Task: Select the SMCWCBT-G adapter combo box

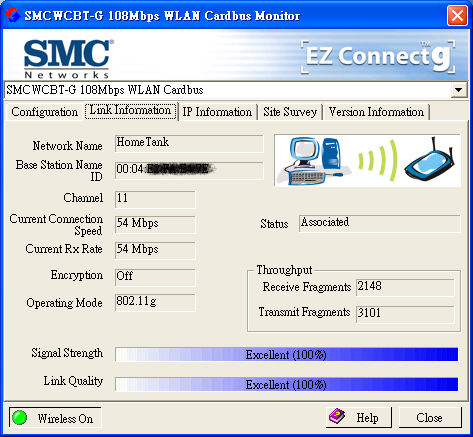Action: 236,90
